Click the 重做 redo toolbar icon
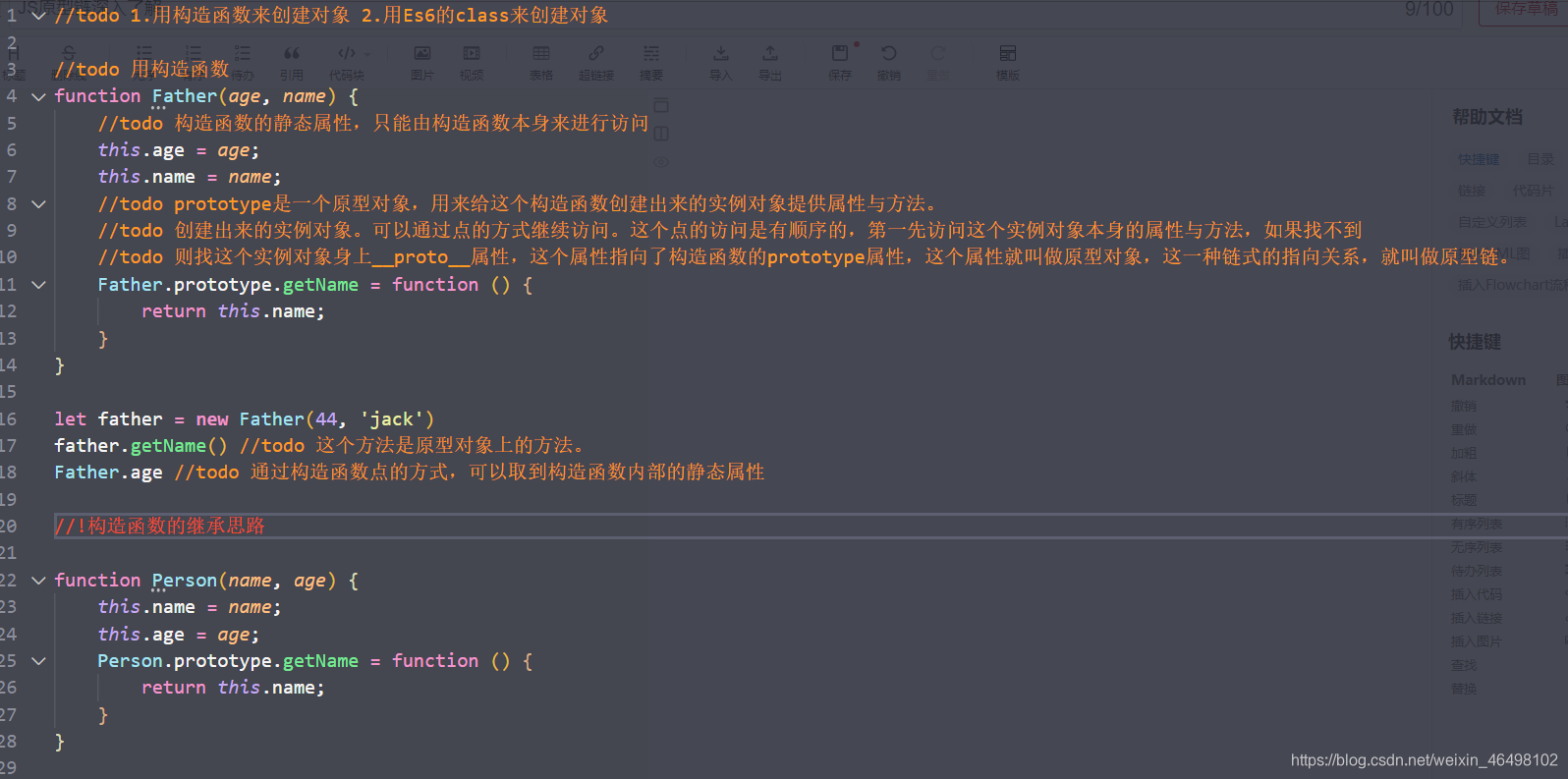The height and width of the screenshot is (779, 1568). 938,53
